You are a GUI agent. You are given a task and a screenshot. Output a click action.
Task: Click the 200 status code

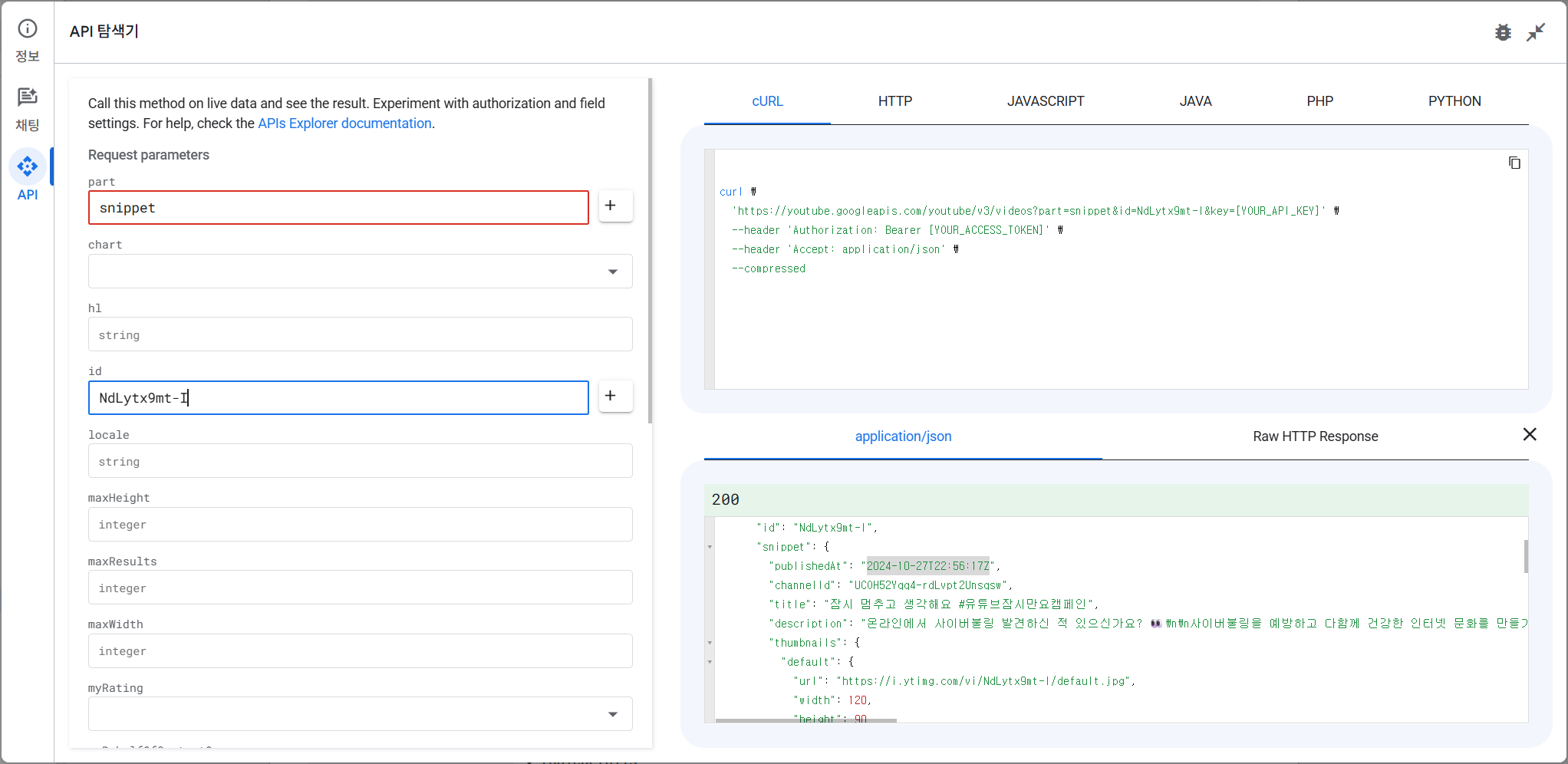click(726, 499)
